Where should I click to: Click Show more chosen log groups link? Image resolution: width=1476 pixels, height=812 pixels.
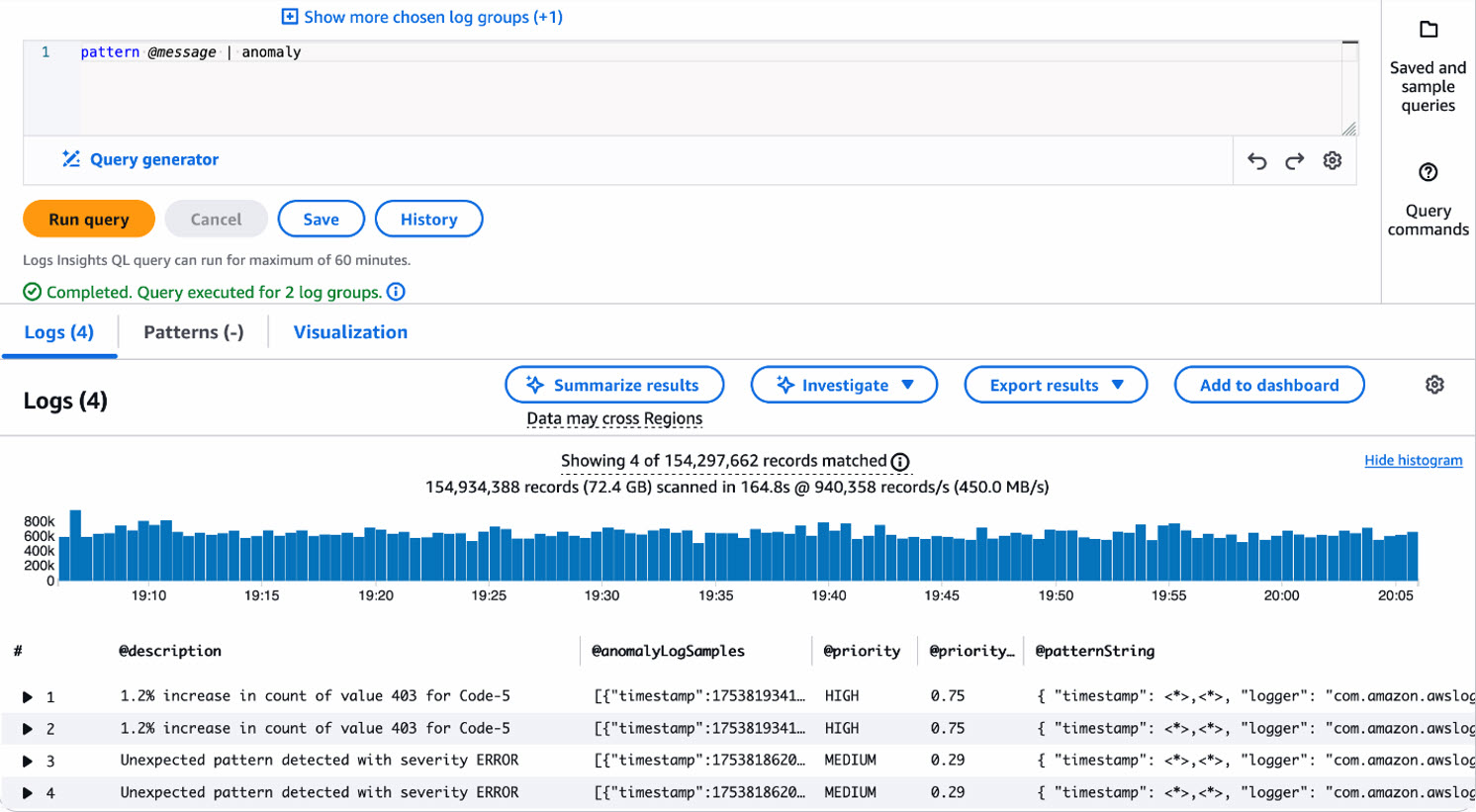tap(433, 17)
